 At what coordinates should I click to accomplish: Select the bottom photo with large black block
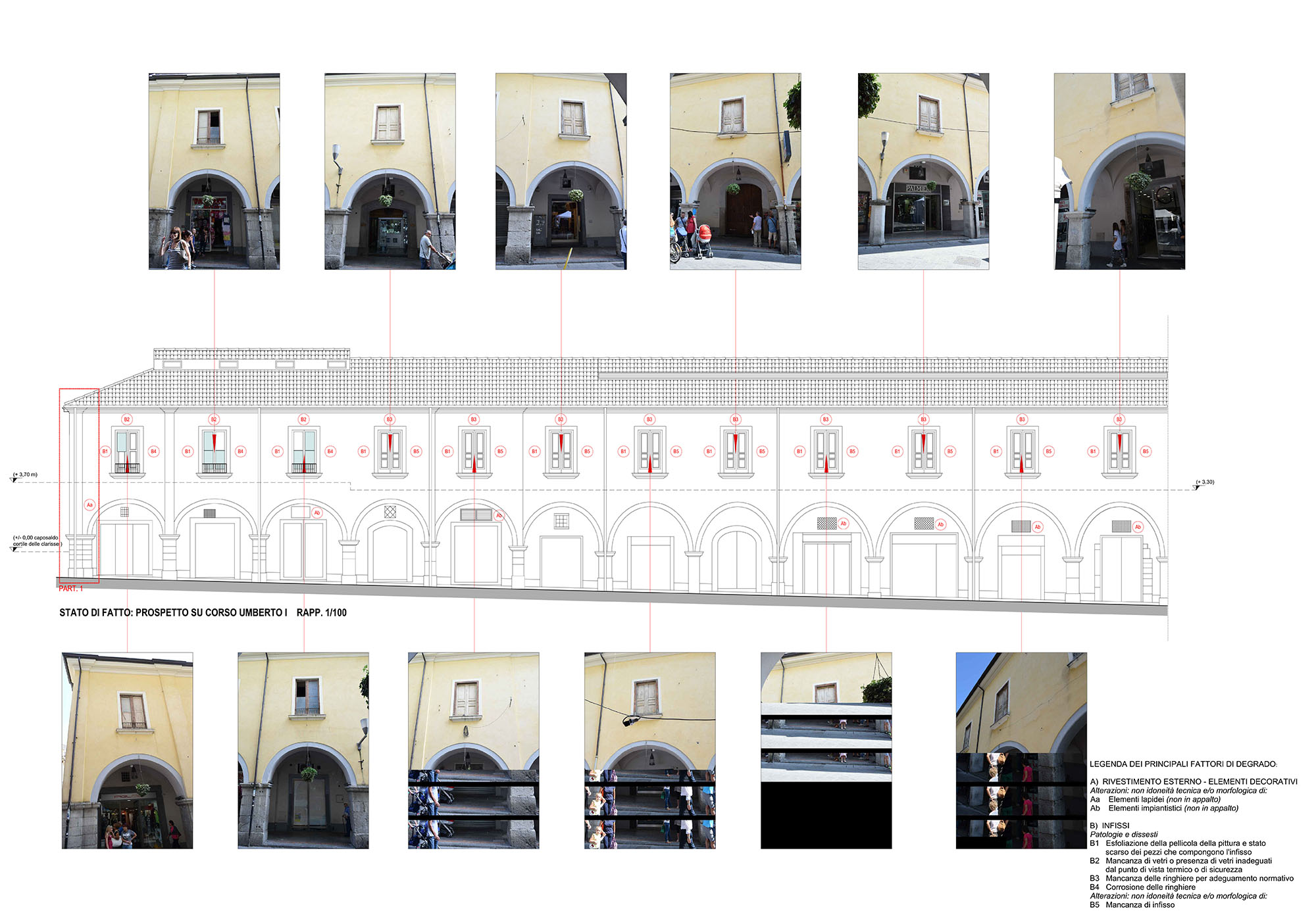(826, 751)
